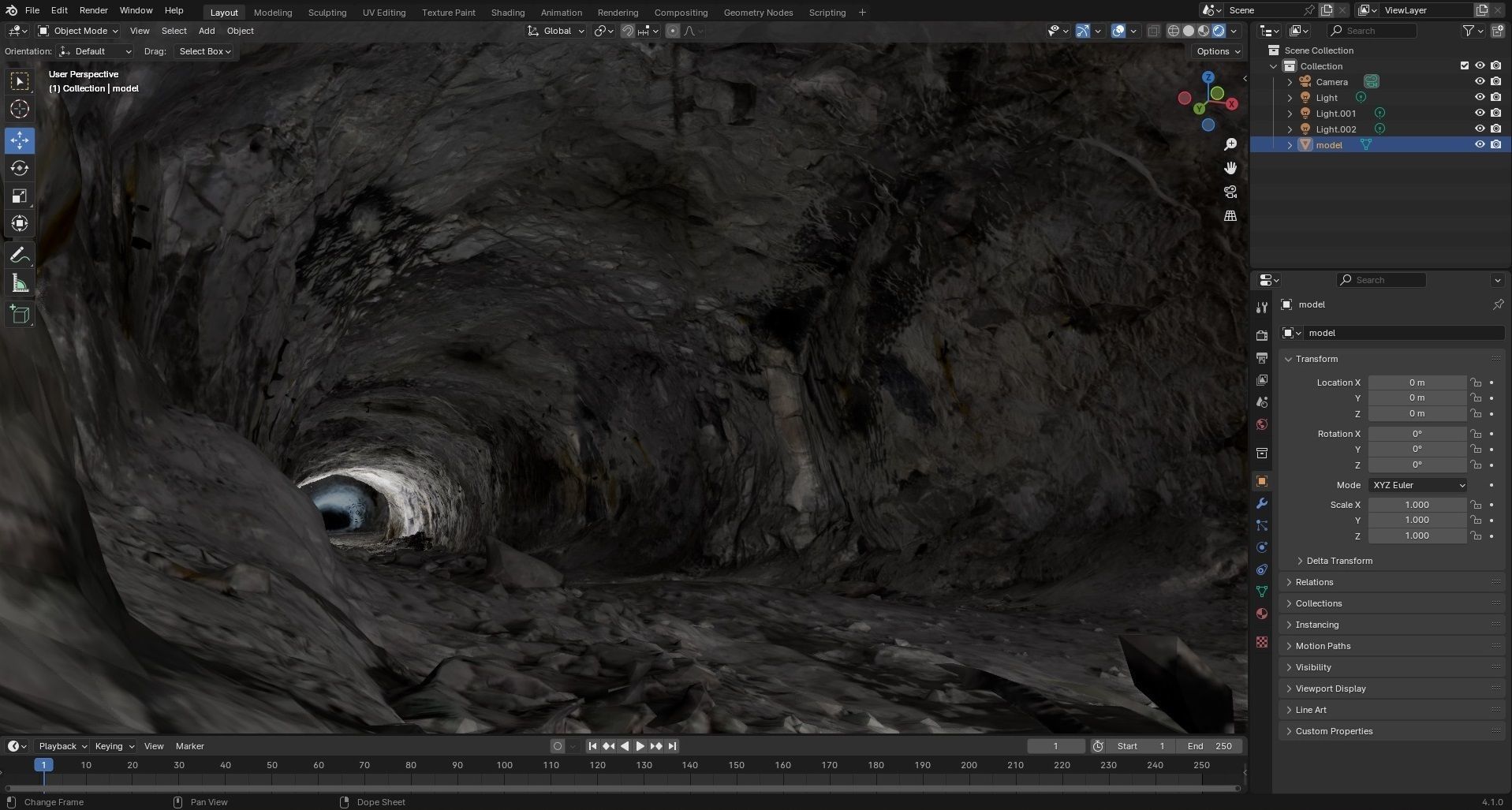
Task: Open the Physics properties tab
Action: click(x=1262, y=547)
